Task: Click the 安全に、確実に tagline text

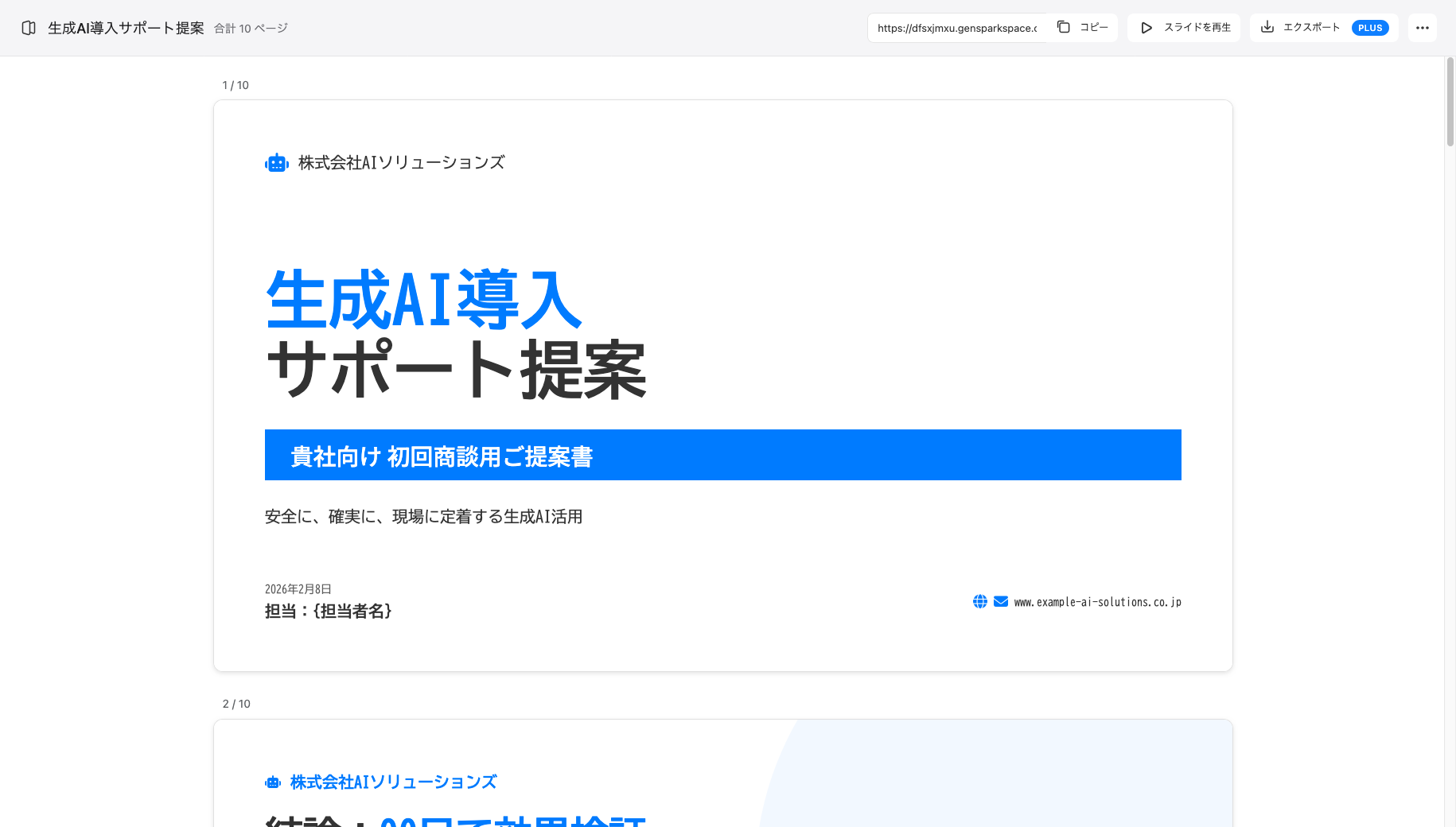Action: 424,517
